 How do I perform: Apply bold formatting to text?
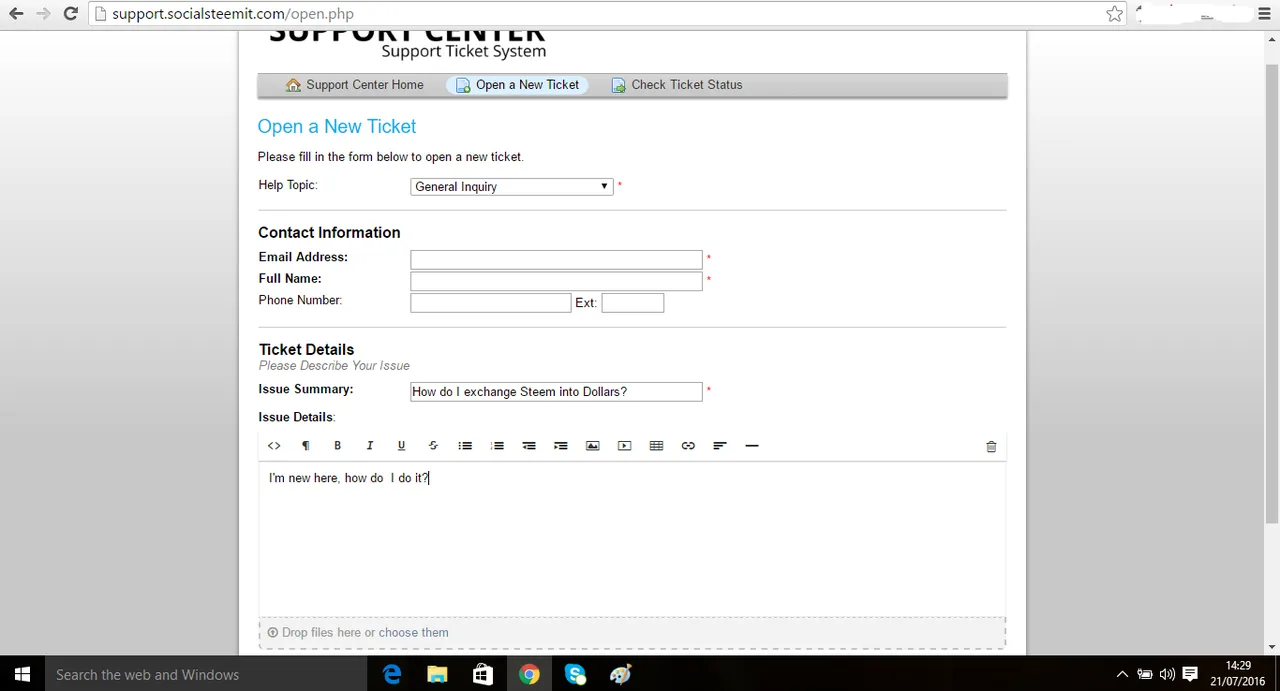click(338, 446)
